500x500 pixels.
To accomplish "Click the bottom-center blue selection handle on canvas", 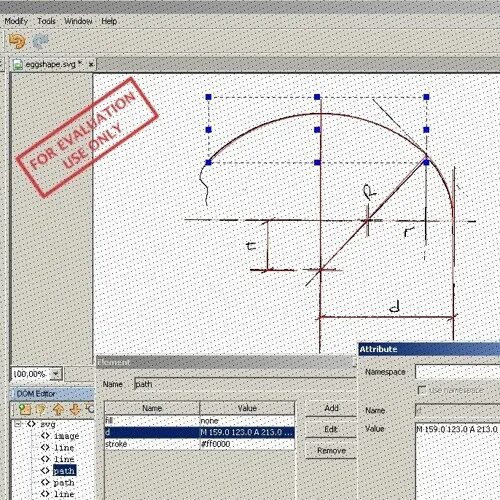I will (317, 162).
